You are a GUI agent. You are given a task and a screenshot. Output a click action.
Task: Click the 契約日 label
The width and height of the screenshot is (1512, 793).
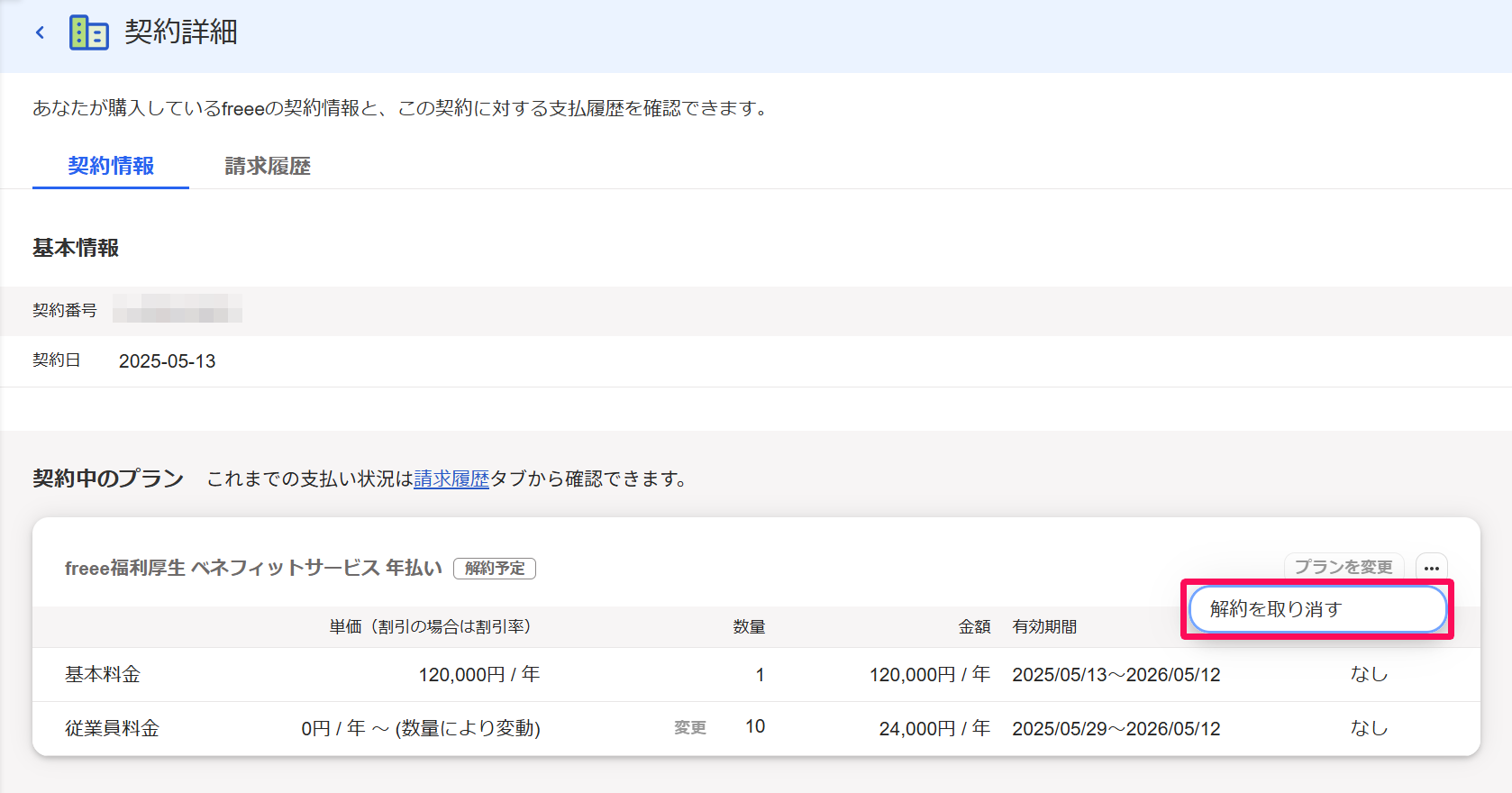[57, 360]
